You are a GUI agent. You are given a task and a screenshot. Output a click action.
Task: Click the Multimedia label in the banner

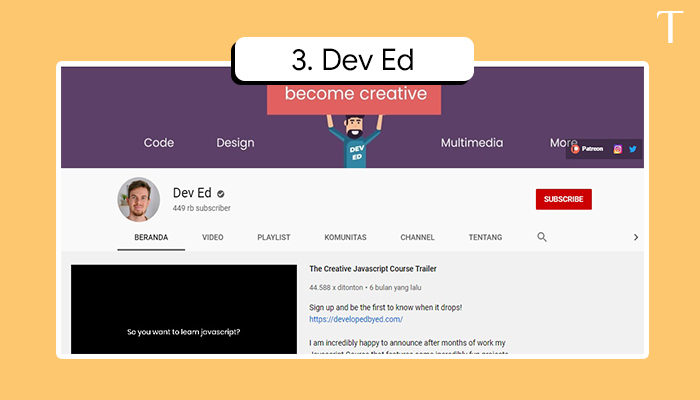[x=472, y=143]
